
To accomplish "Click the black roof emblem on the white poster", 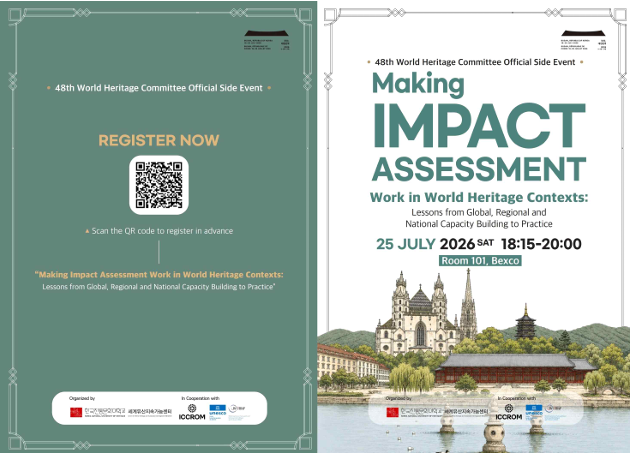I will pyautogui.click(x=583, y=33).
